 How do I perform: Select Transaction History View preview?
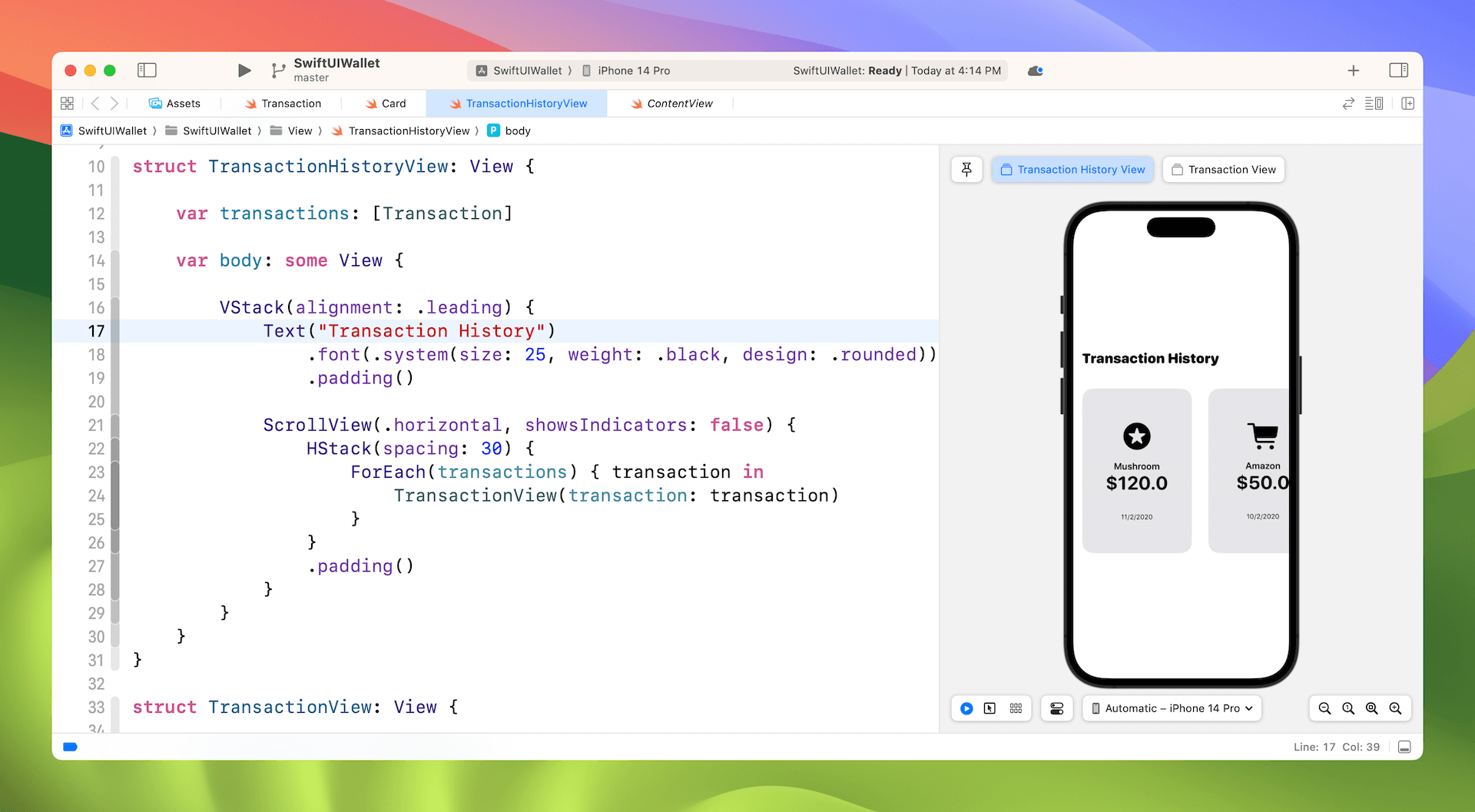click(x=1072, y=169)
